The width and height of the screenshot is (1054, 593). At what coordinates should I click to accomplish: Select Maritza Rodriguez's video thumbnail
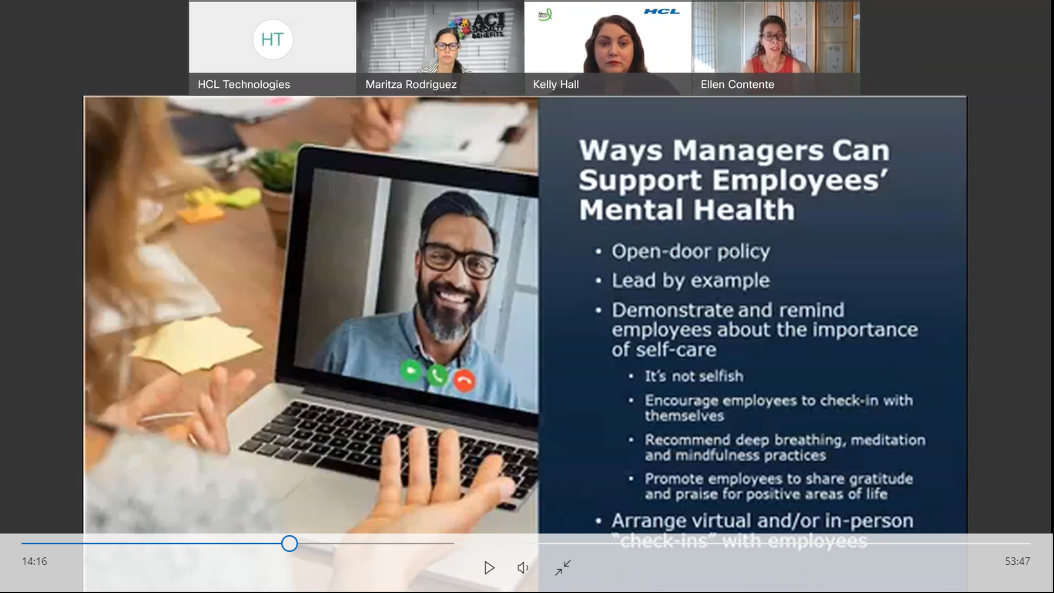click(440, 48)
